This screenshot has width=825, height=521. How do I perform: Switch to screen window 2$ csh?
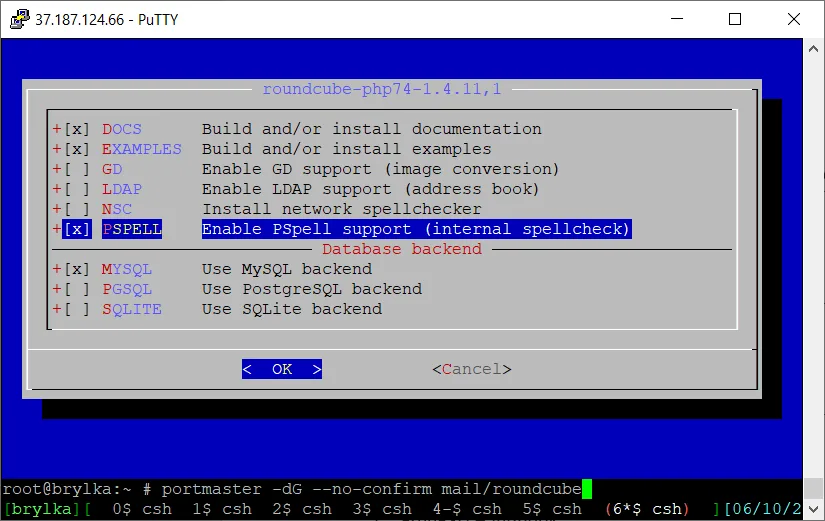click(x=302, y=509)
